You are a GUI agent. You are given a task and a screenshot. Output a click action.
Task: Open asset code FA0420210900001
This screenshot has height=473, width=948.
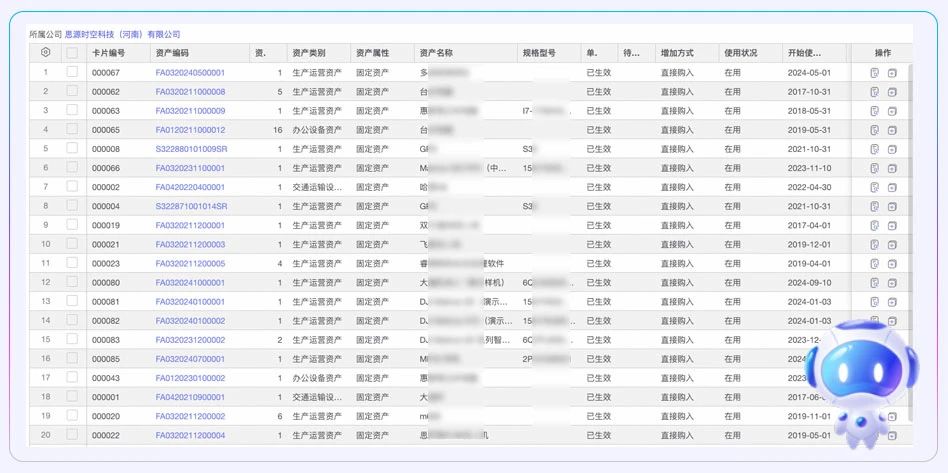[190, 397]
